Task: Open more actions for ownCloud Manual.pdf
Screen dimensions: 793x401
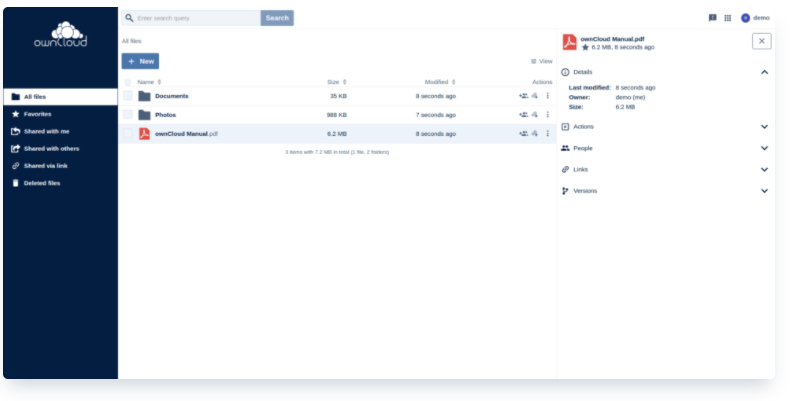Action: pos(547,133)
